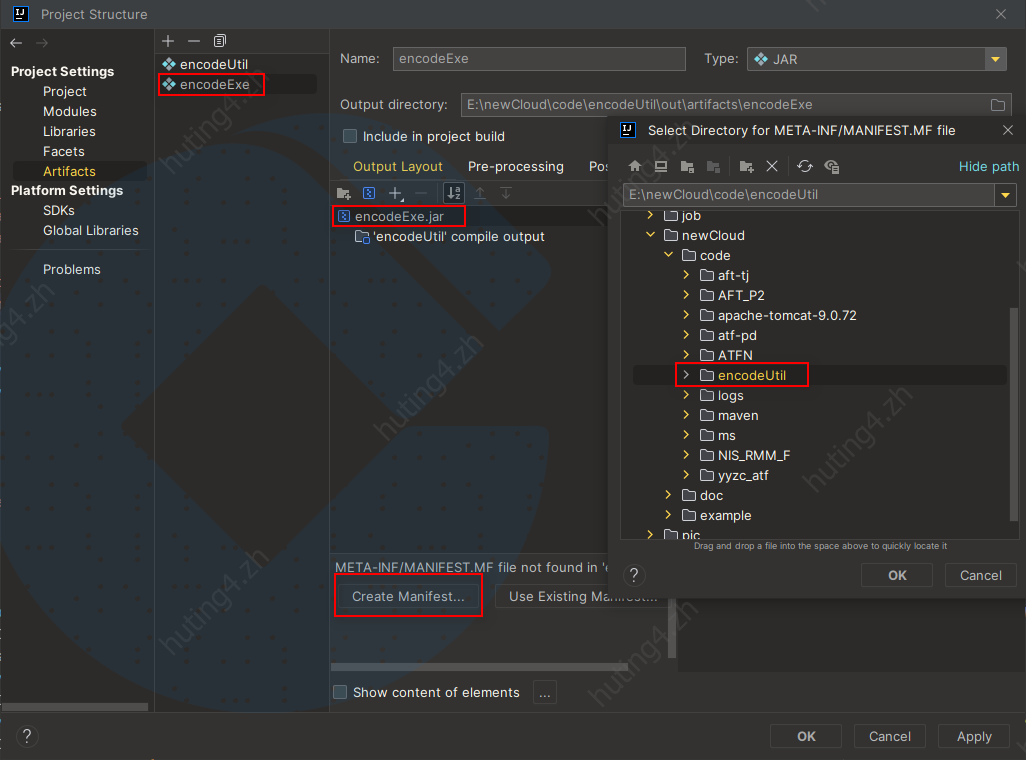Create directory in Output Layout toolbar

[344, 193]
